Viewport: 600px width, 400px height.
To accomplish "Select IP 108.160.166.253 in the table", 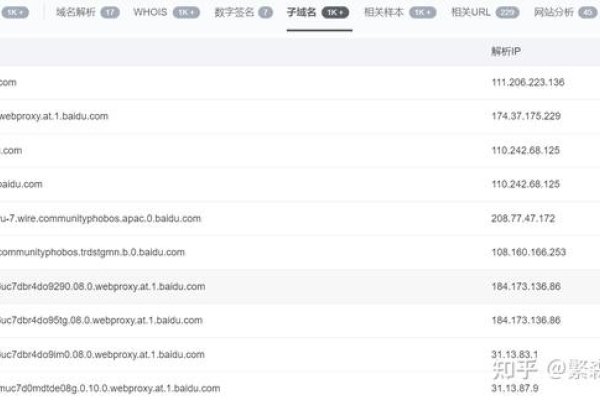I will pyautogui.click(x=528, y=252).
